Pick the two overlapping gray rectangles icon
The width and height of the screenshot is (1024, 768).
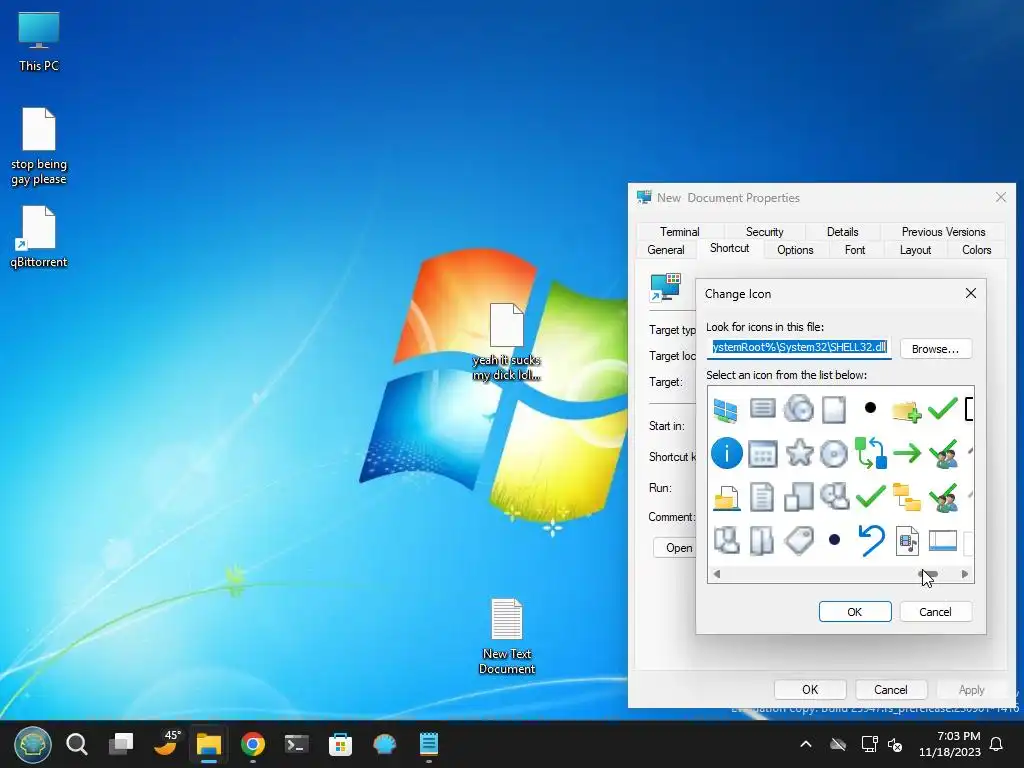point(799,497)
